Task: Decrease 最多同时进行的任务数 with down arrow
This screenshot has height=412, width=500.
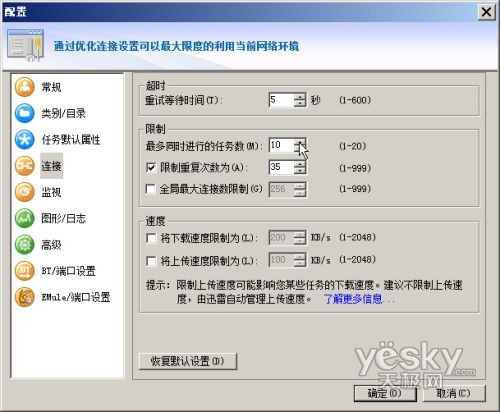Action: pyautogui.click(x=300, y=149)
